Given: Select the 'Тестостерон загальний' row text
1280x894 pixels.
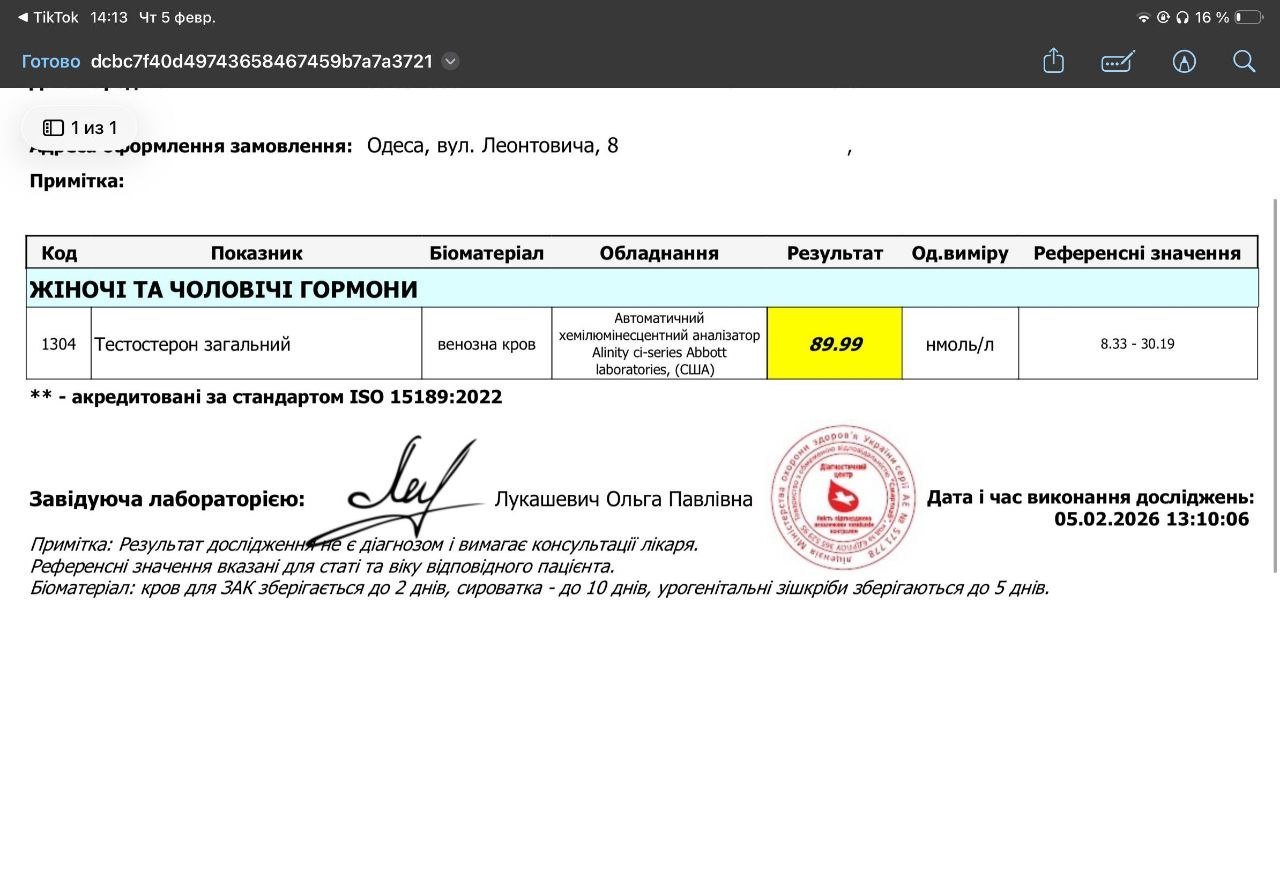Looking at the screenshot, I should [192, 344].
